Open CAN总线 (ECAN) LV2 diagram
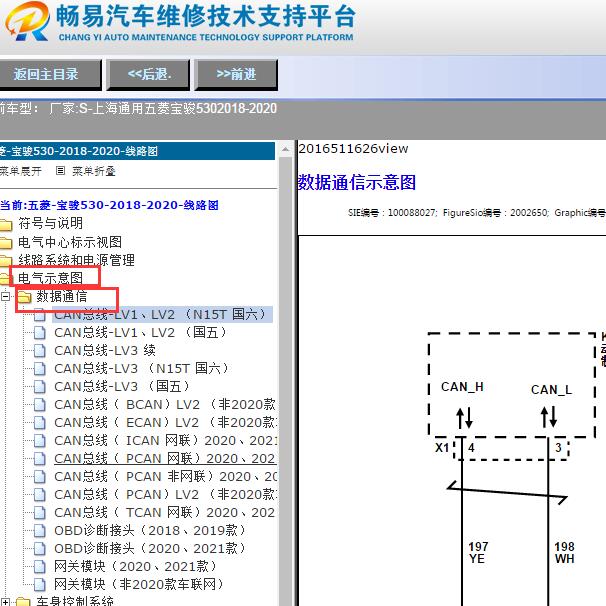 point(165,422)
